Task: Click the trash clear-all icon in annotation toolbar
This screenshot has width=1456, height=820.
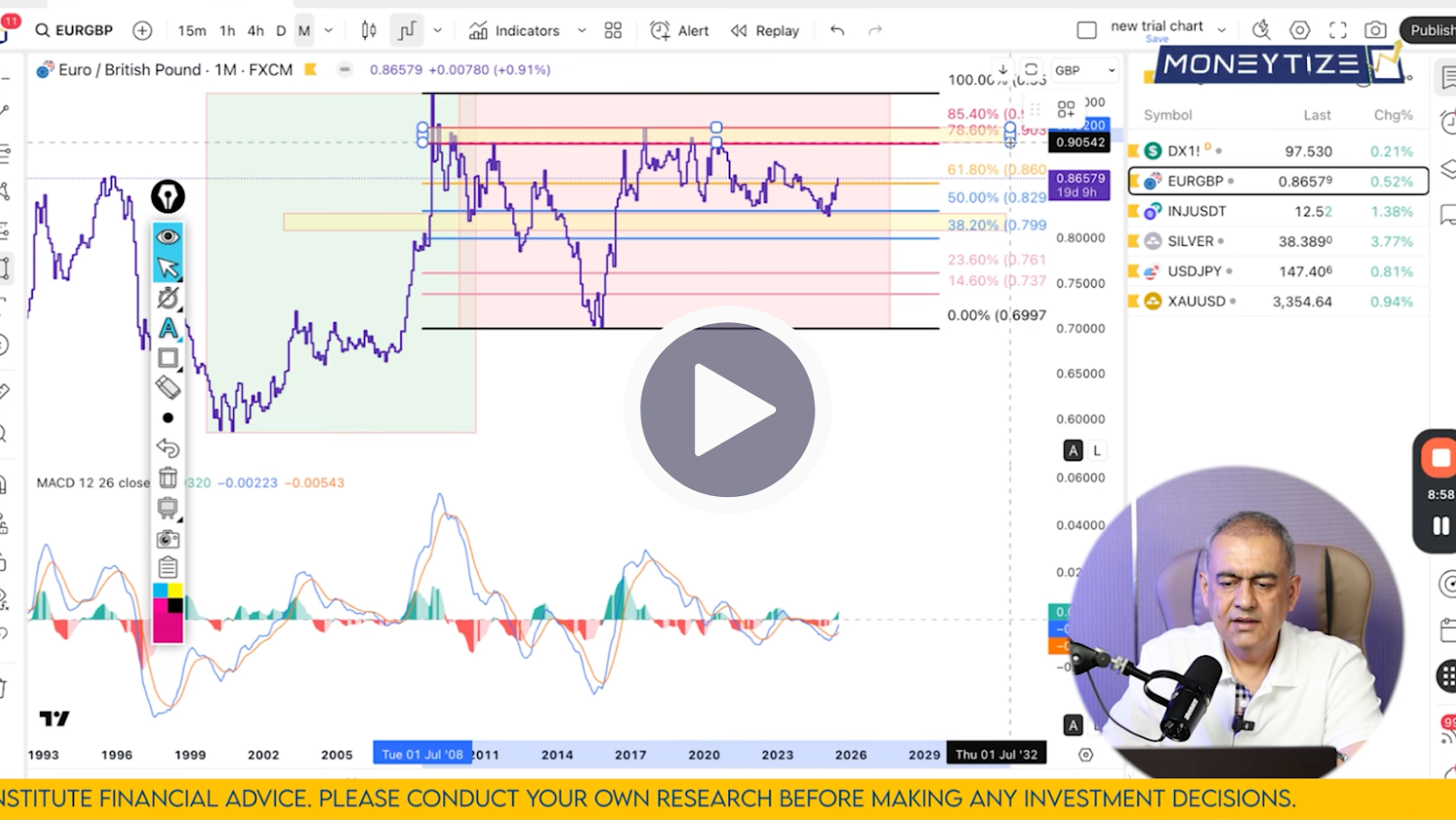Action: [x=167, y=478]
